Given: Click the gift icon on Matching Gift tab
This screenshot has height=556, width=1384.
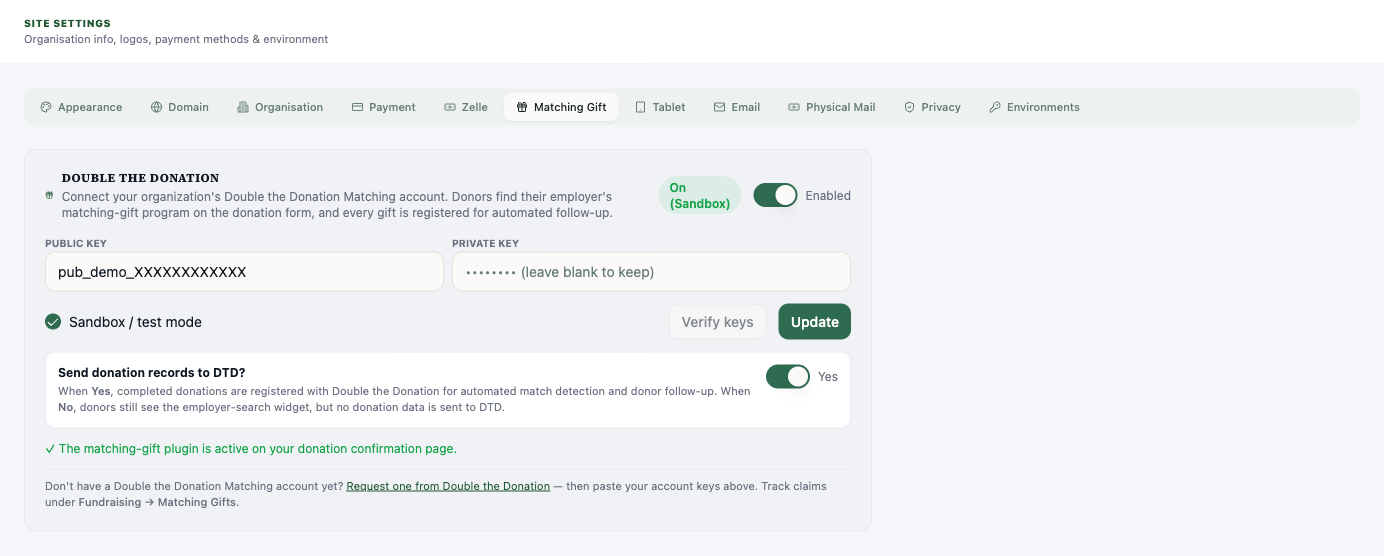Looking at the screenshot, I should click(522, 107).
